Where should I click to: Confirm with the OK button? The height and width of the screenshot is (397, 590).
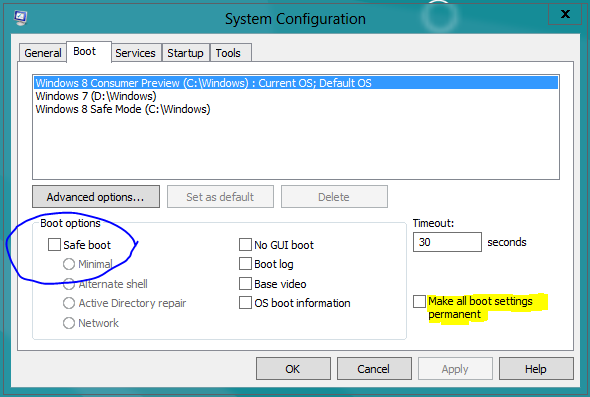point(293,369)
